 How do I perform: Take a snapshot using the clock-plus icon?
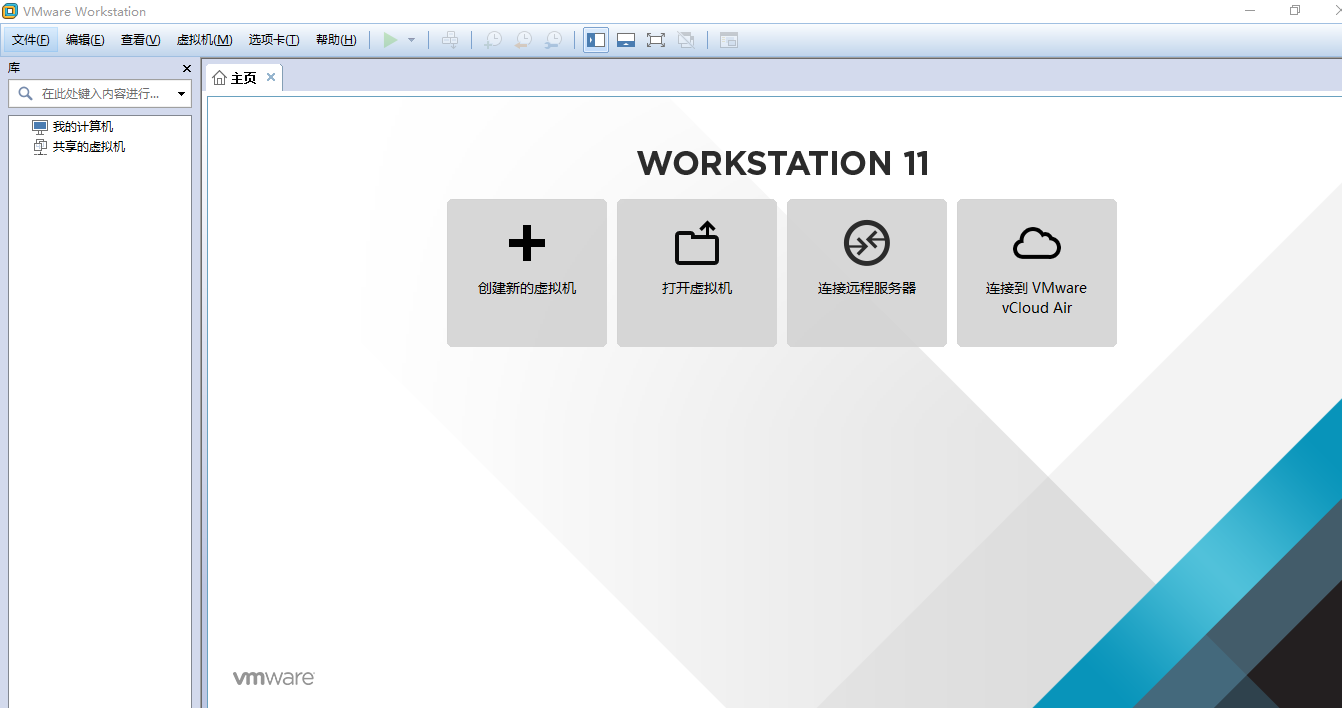tap(493, 40)
